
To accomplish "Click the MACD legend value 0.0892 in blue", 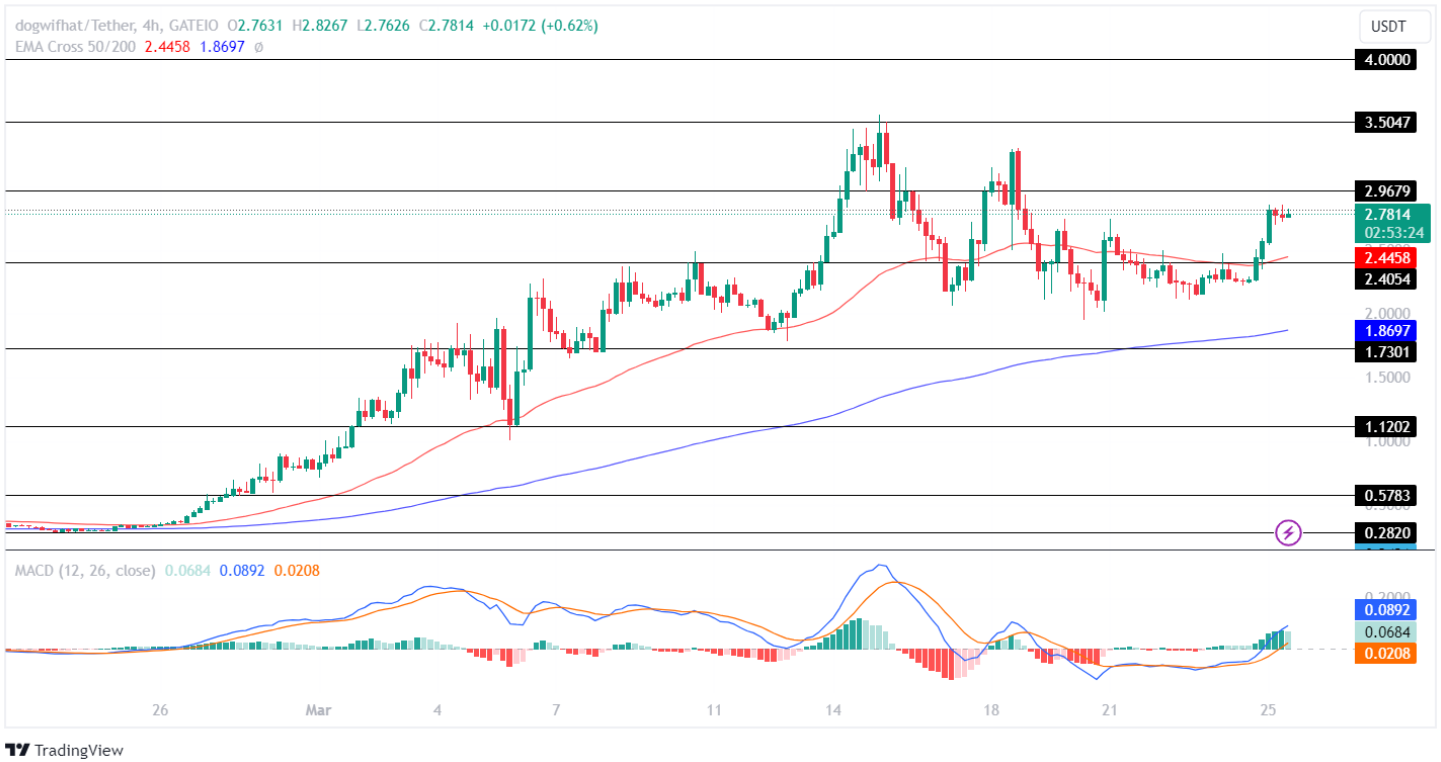I will click(240, 570).
